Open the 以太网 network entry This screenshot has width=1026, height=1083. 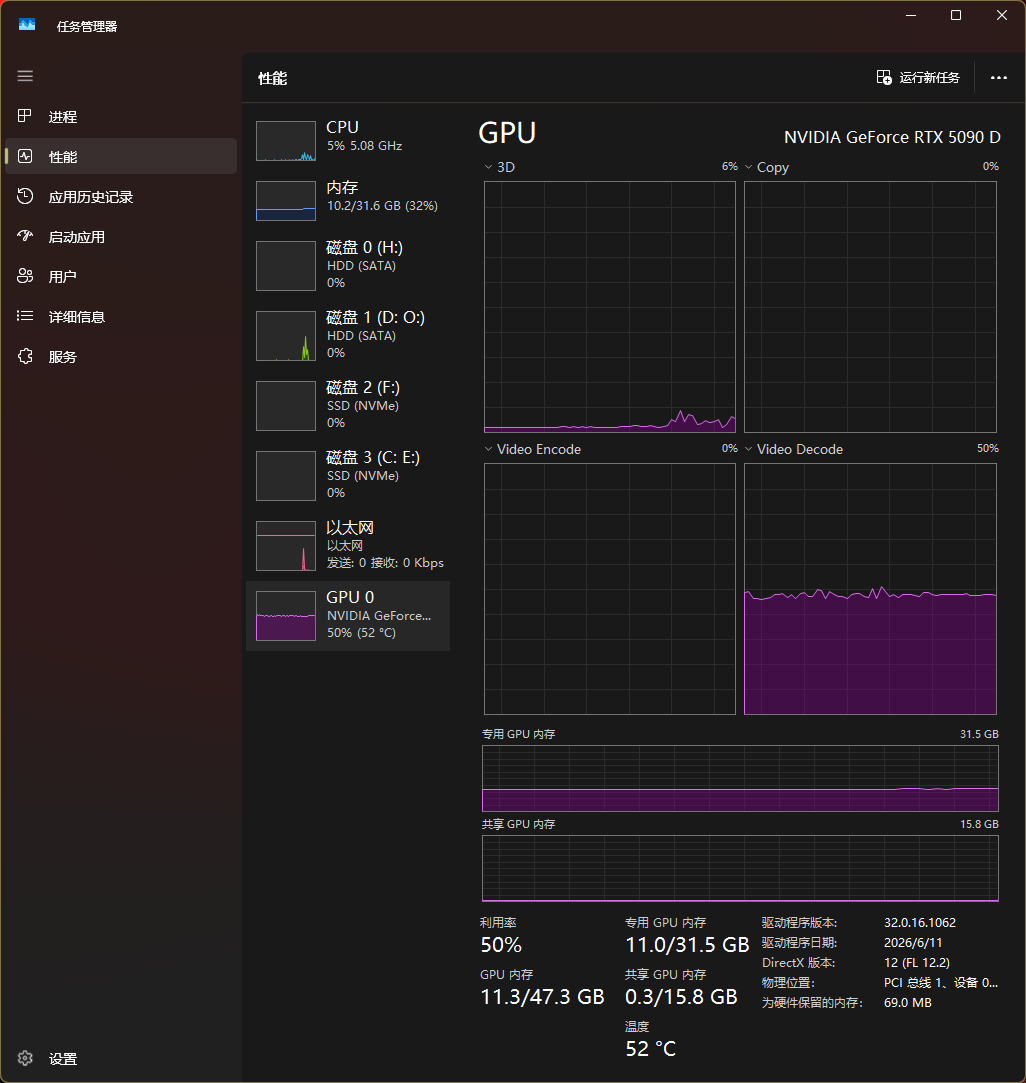(x=348, y=546)
